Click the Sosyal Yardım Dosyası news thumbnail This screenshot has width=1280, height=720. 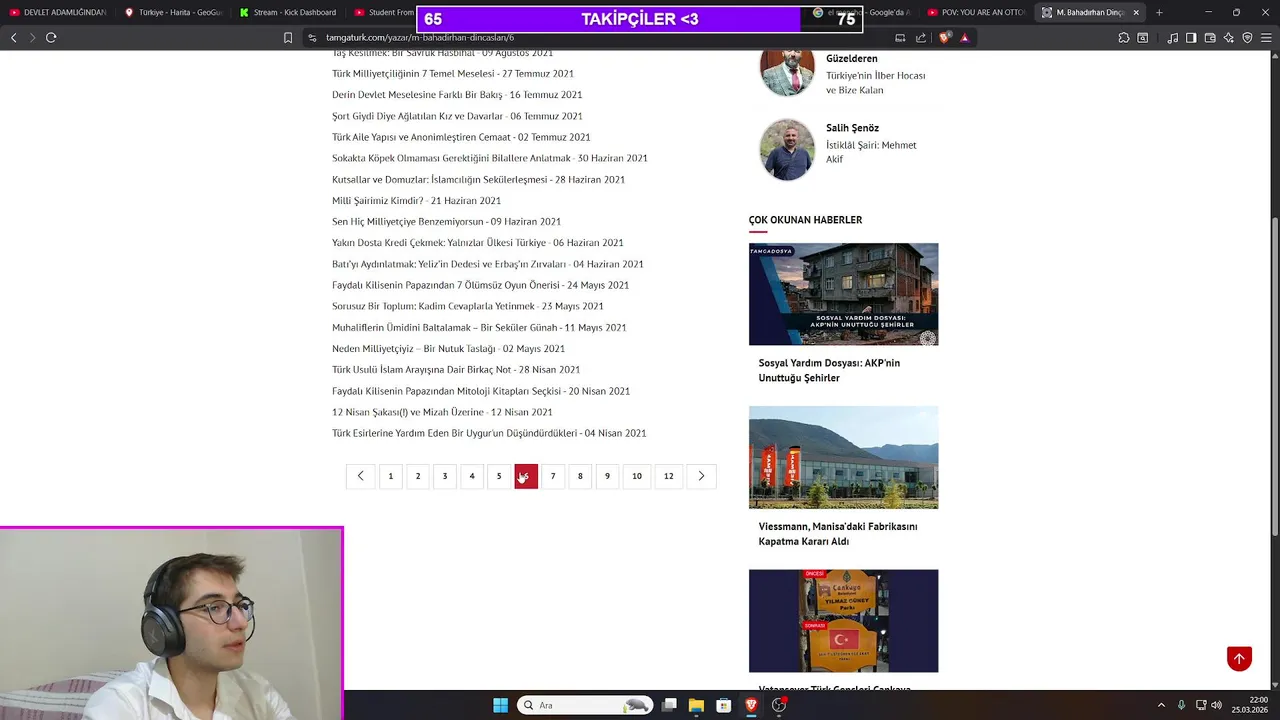(x=843, y=294)
